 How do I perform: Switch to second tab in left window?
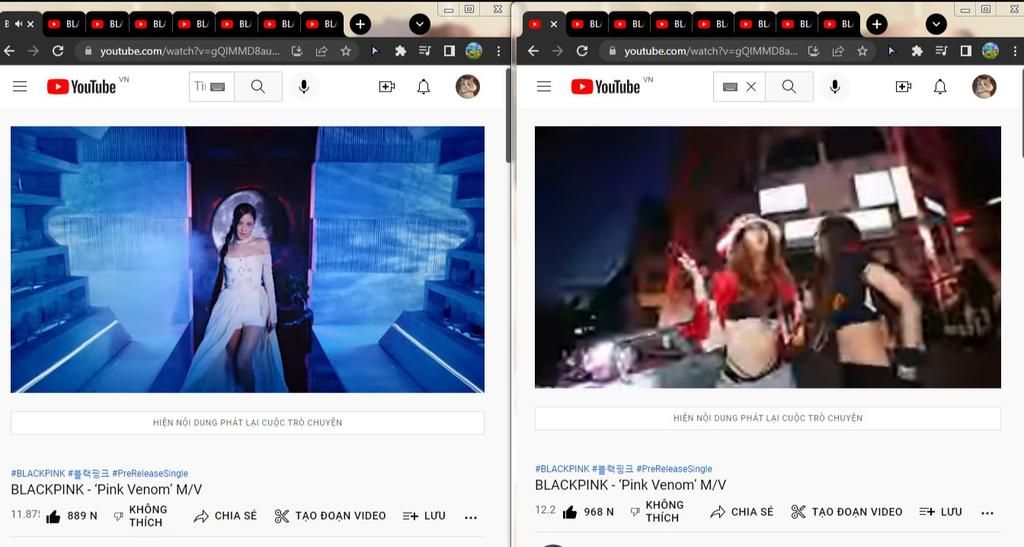point(64,24)
